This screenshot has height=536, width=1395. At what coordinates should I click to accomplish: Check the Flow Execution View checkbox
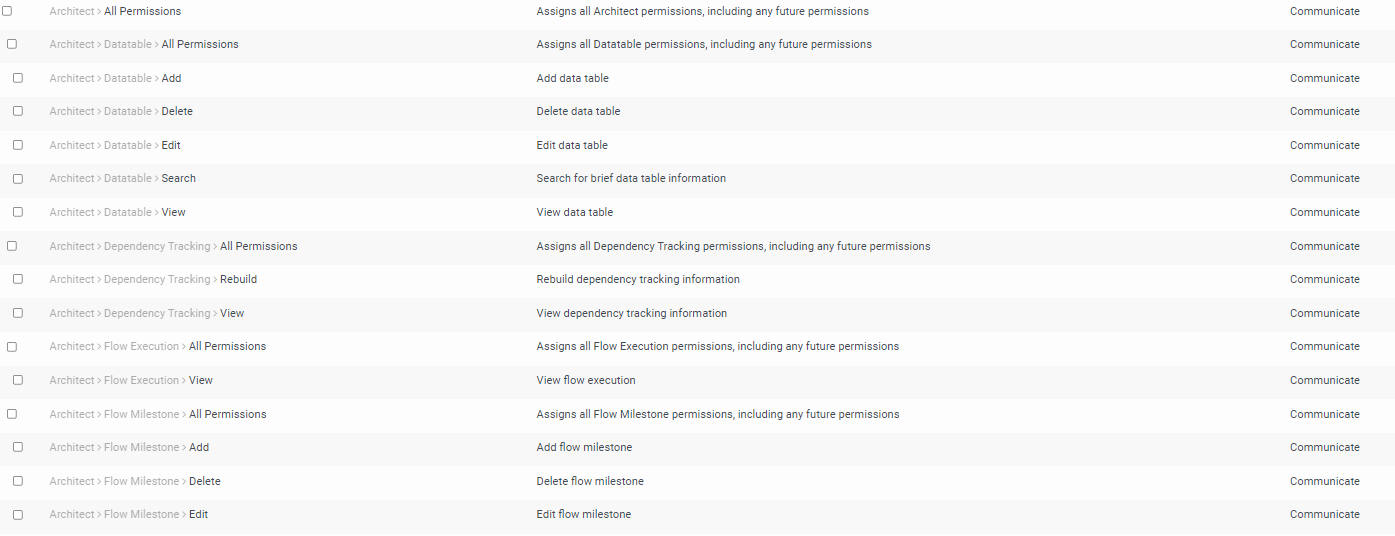point(18,380)
